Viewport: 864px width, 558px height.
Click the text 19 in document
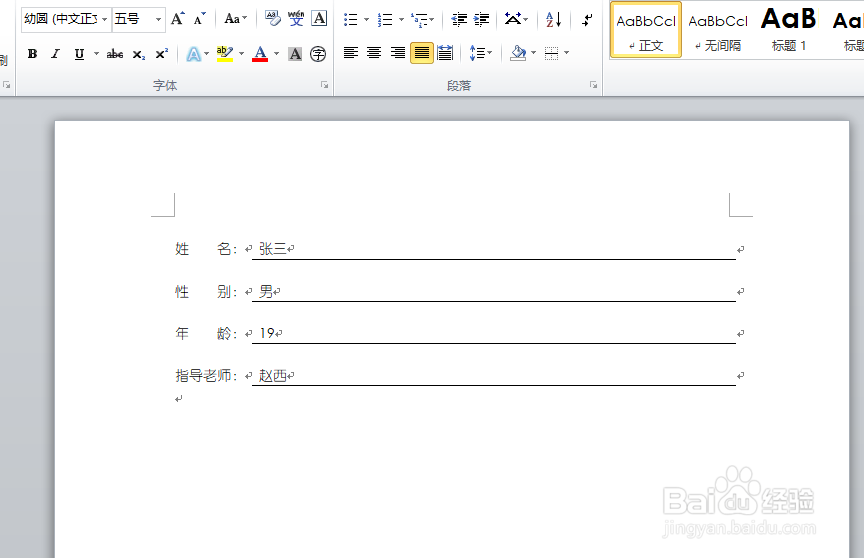[x=267, y=333]
